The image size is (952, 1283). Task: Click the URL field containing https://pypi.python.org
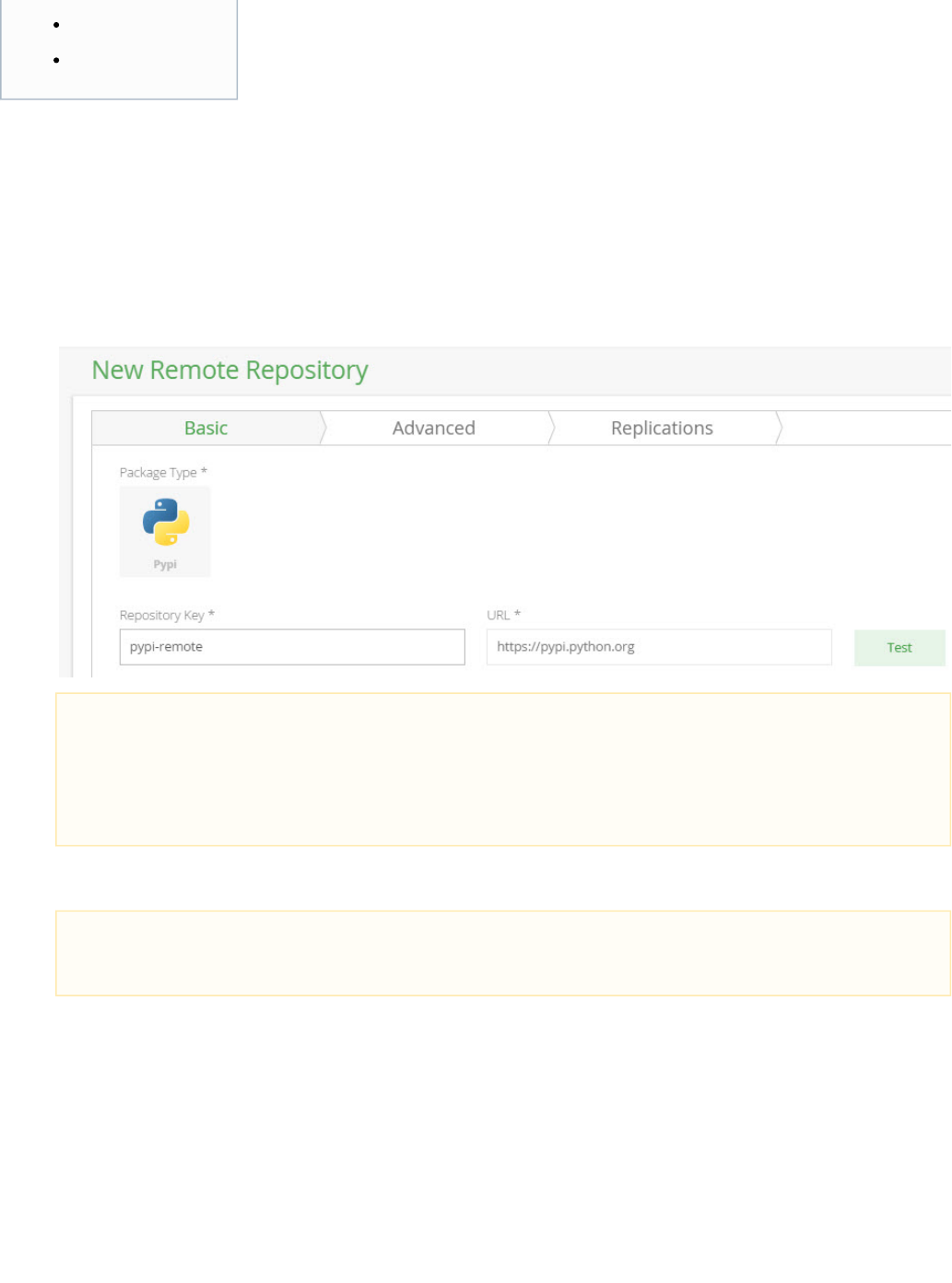(x=658, y=647)
